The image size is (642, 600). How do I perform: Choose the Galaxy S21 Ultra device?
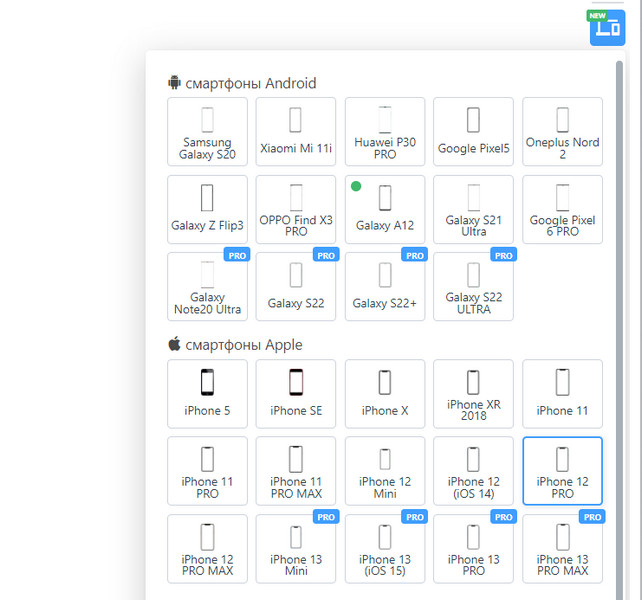point(473,209)
